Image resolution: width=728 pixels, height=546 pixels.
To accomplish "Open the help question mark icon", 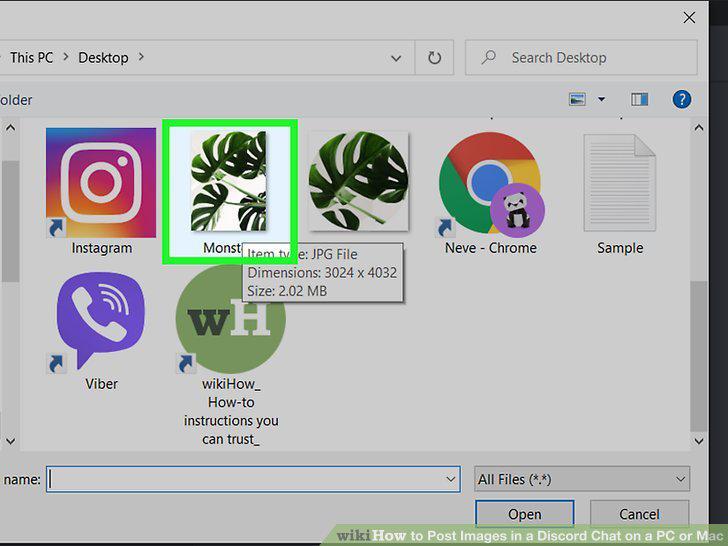I will click(x=682, y=99).
